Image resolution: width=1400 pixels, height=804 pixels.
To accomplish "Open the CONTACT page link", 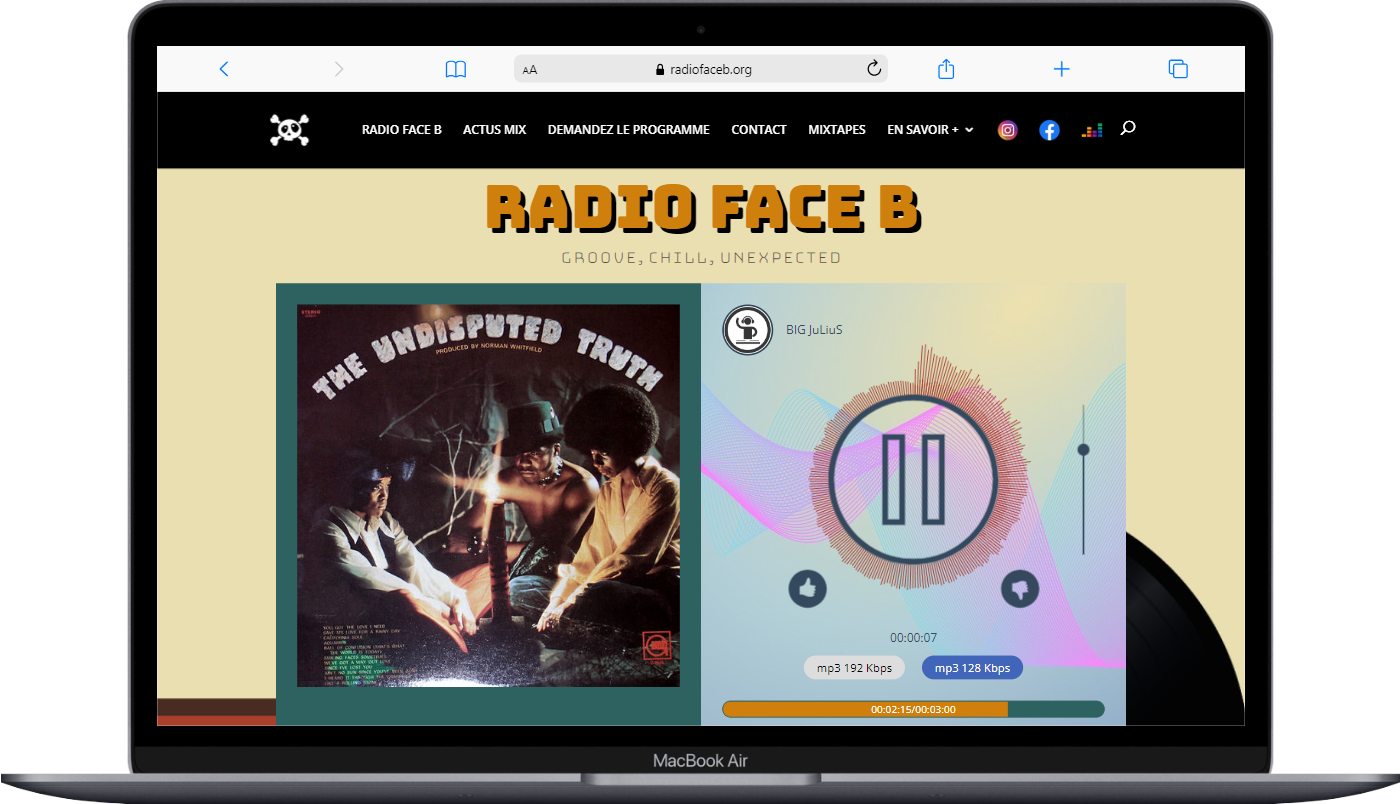I will 758,130.
